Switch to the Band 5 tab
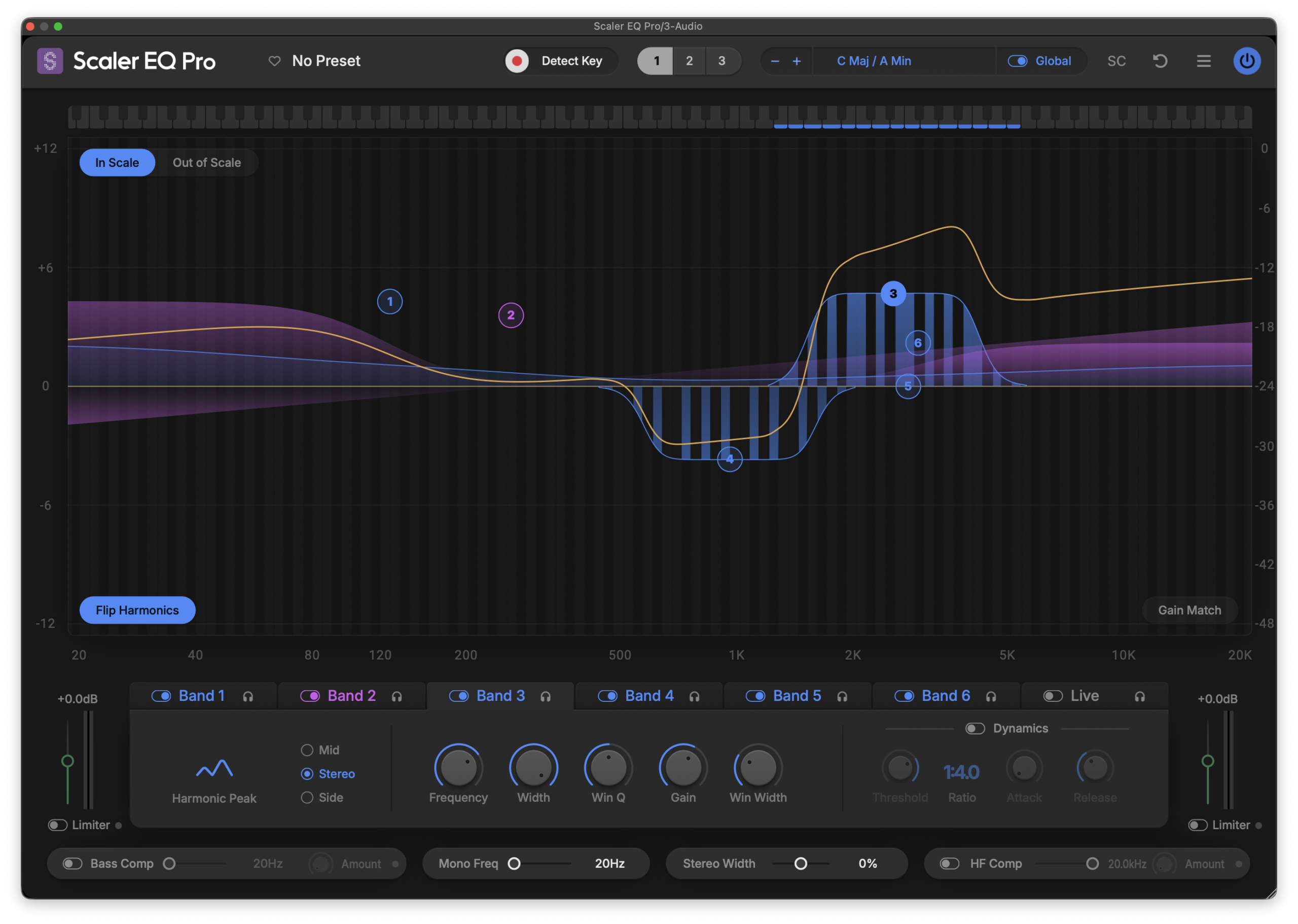The image size is (1298, 924). pyautogui.click(x=797, y=696)
